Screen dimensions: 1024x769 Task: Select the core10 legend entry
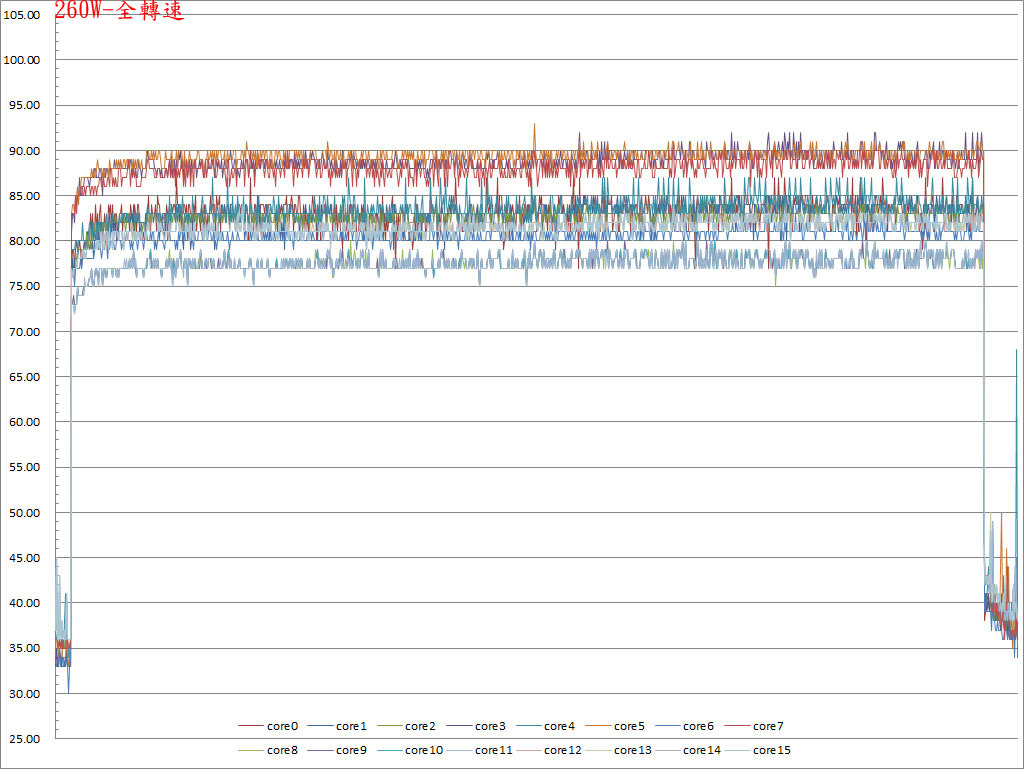click(410, 750)
